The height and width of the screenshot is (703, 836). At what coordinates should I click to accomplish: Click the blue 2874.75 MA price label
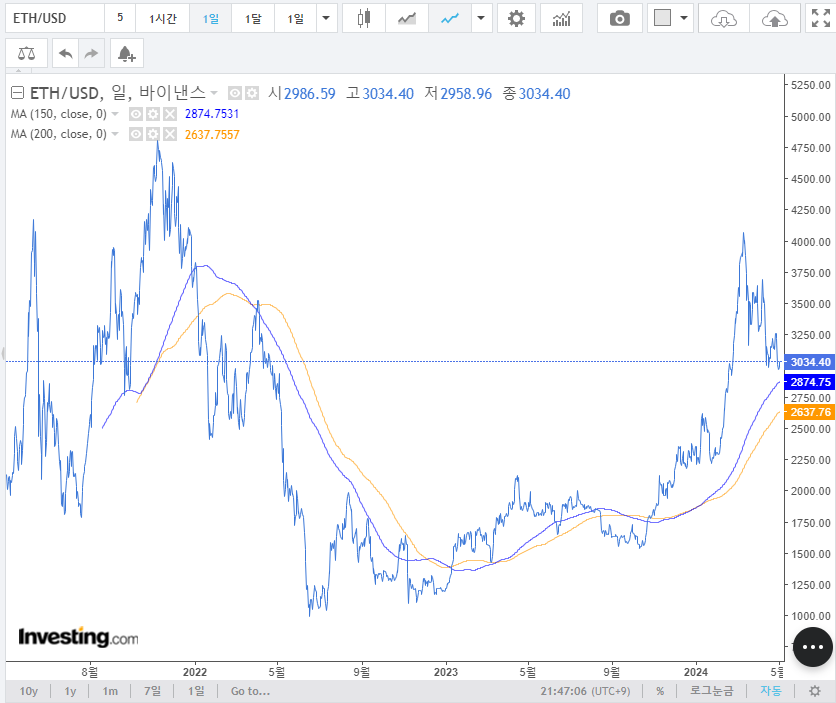pyautogui.click(x=810, y=382)
